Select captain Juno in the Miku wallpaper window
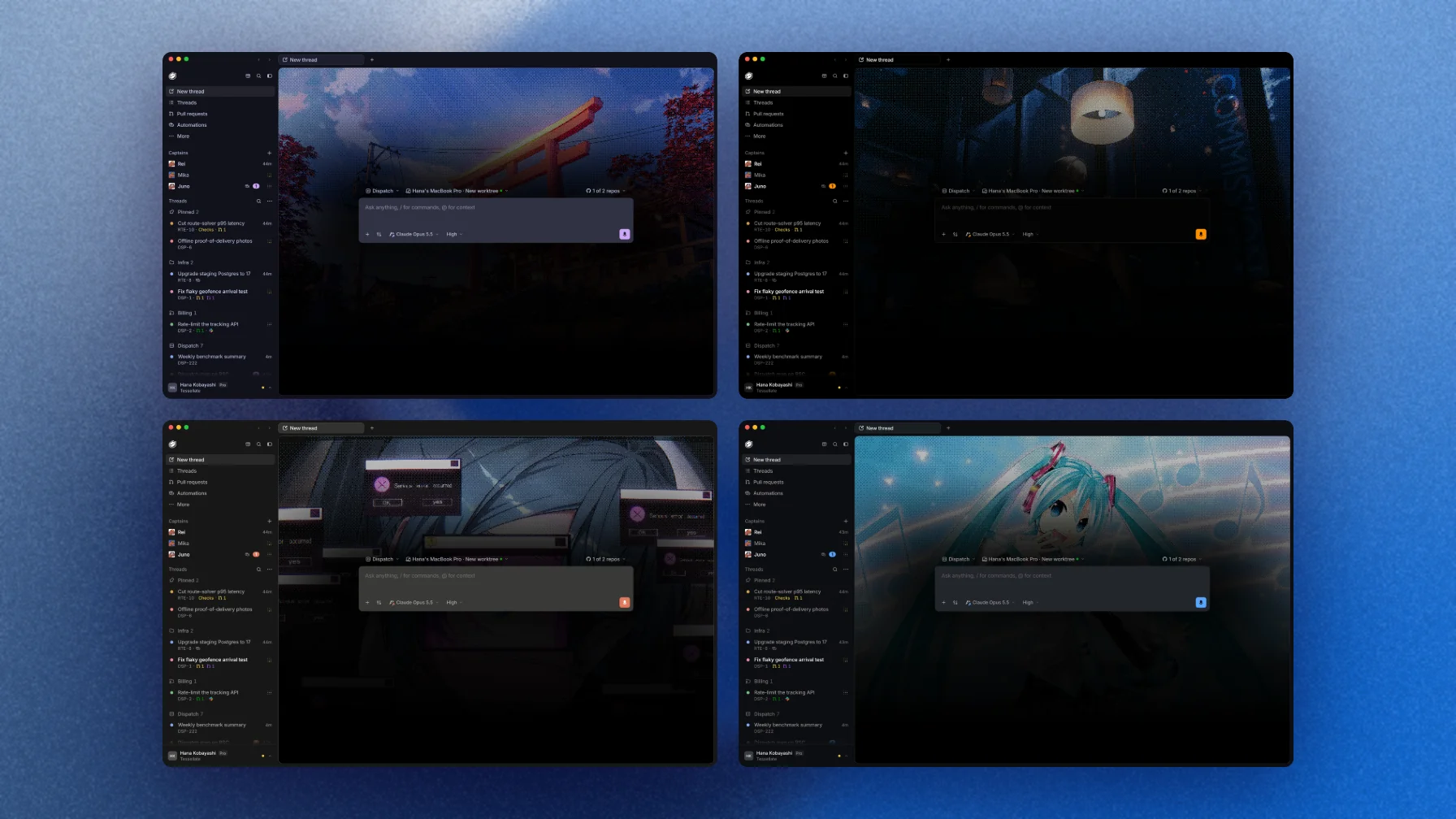 click(x=796, y=554)
